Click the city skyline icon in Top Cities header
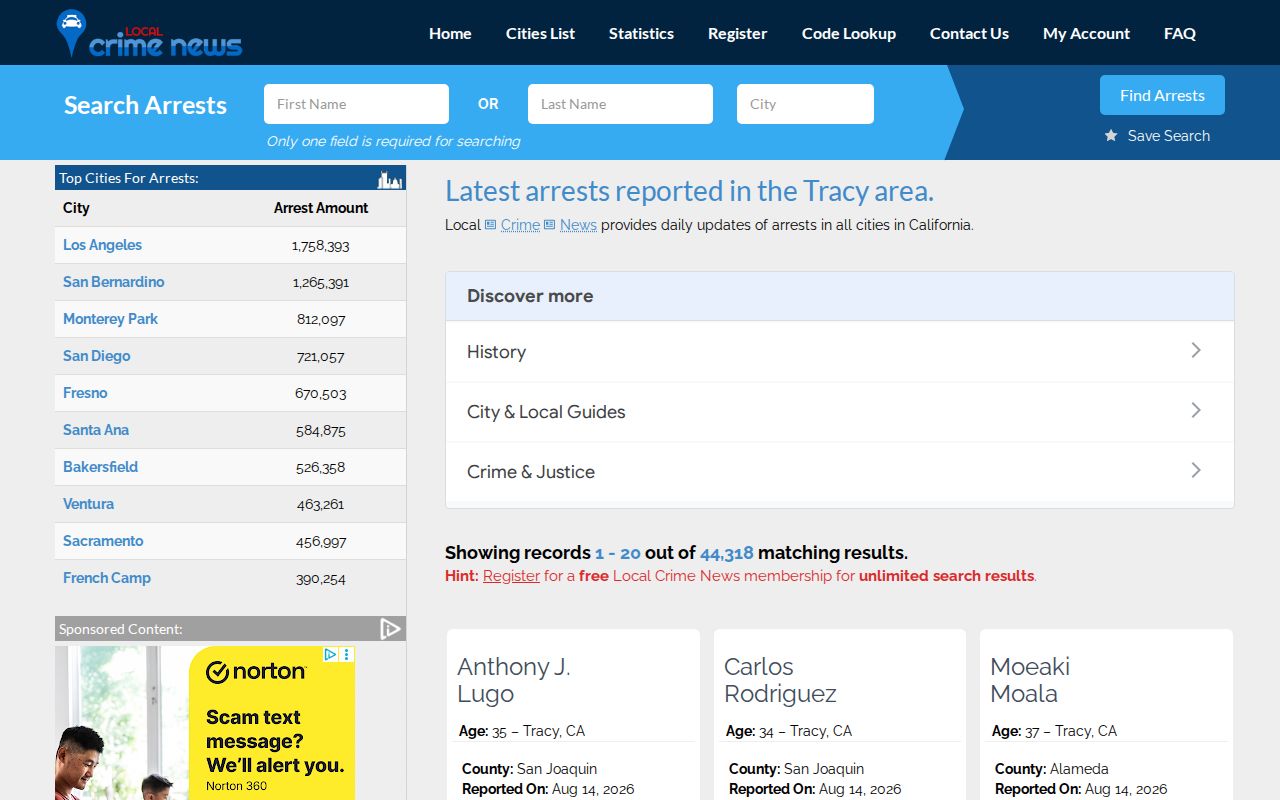 pyautogui.click(x=390, y=179)
